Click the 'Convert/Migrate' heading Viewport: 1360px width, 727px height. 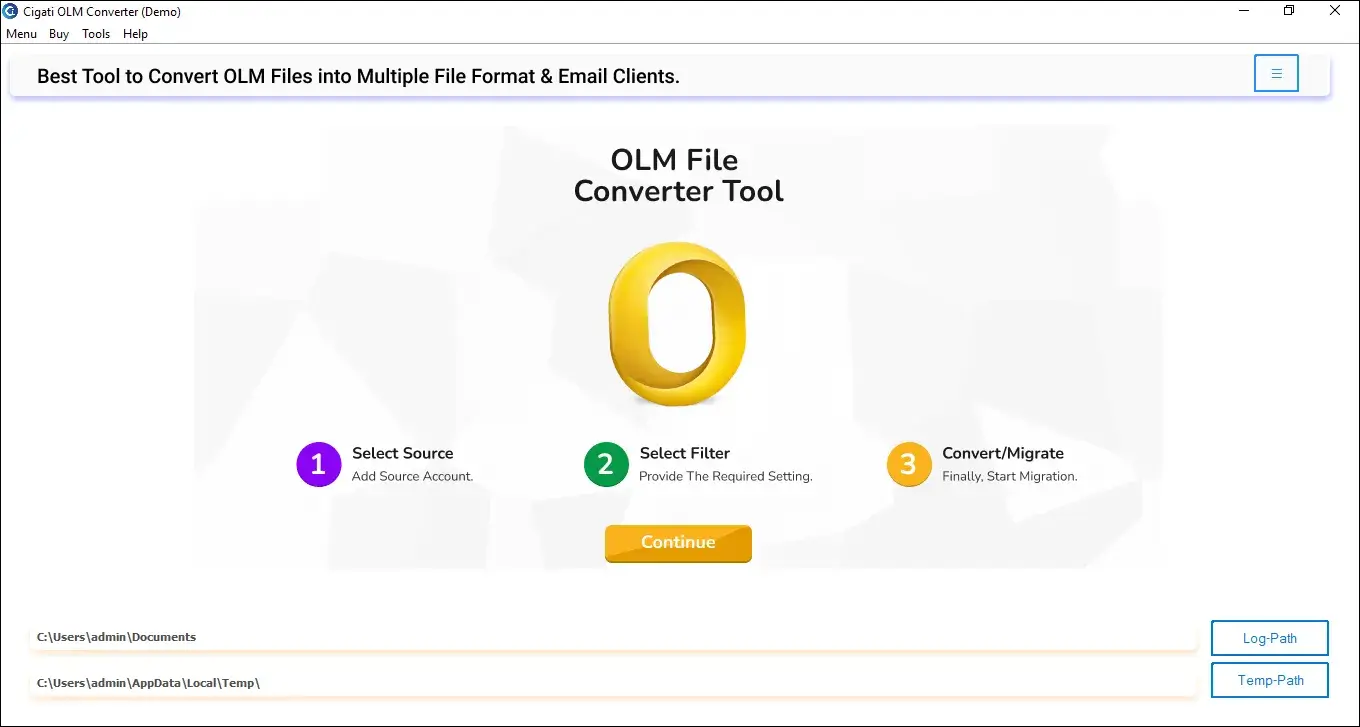[1003, 453]
